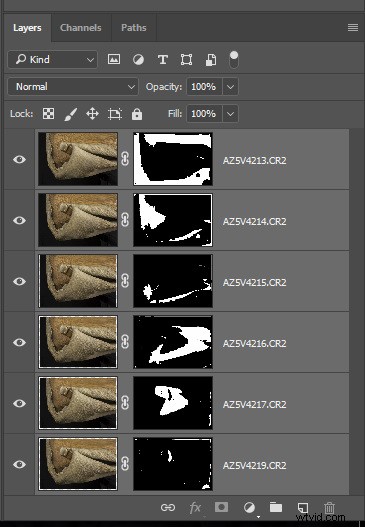
Task: Unlink mask from layer AZ5V4213.CR2
Action: (125, 159)
